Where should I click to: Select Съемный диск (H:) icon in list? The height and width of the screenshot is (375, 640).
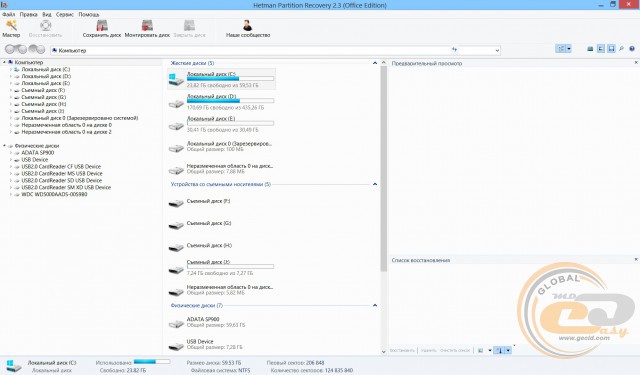coord(176,247)
